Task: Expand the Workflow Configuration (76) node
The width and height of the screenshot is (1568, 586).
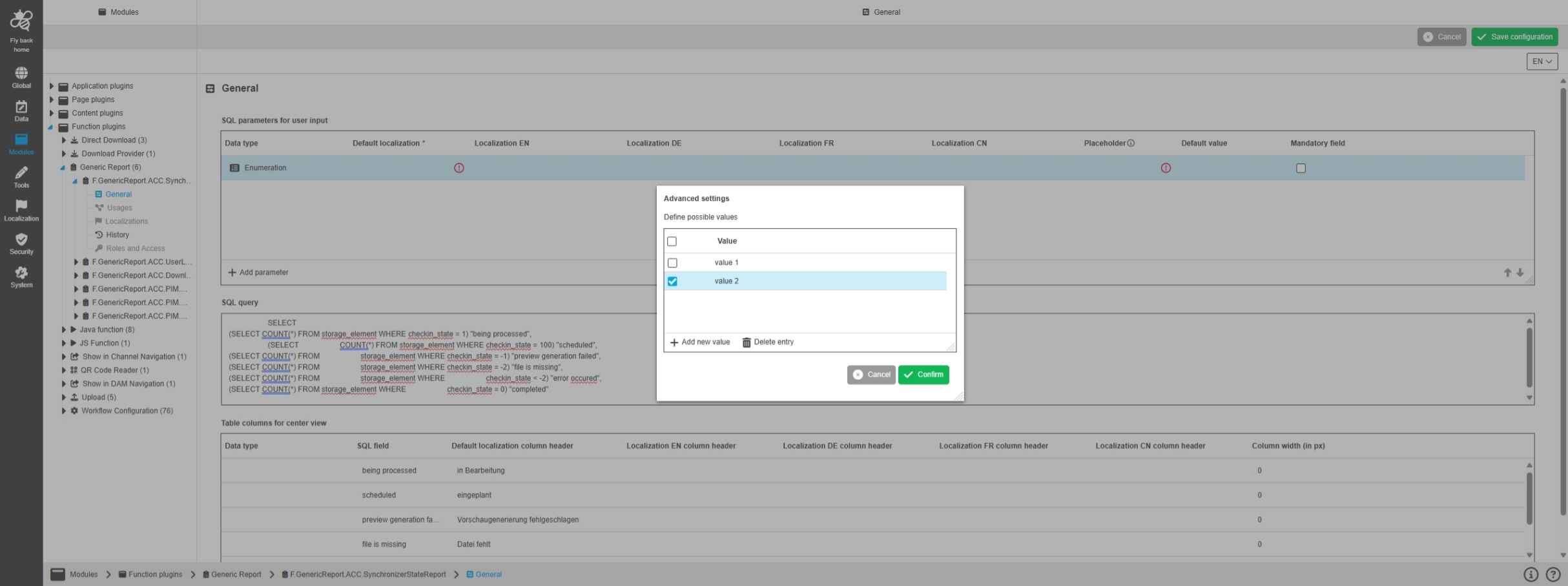Action: pos(64,411)
